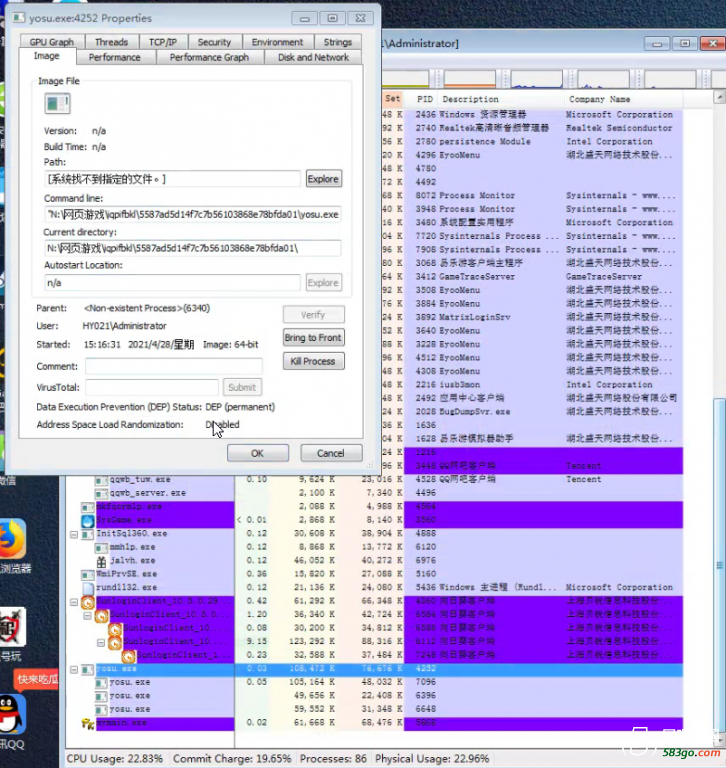Image resolution: width=726 pixels, height=768 pixels.
Task: Sort by the Description column header
Action: point(501,99)
